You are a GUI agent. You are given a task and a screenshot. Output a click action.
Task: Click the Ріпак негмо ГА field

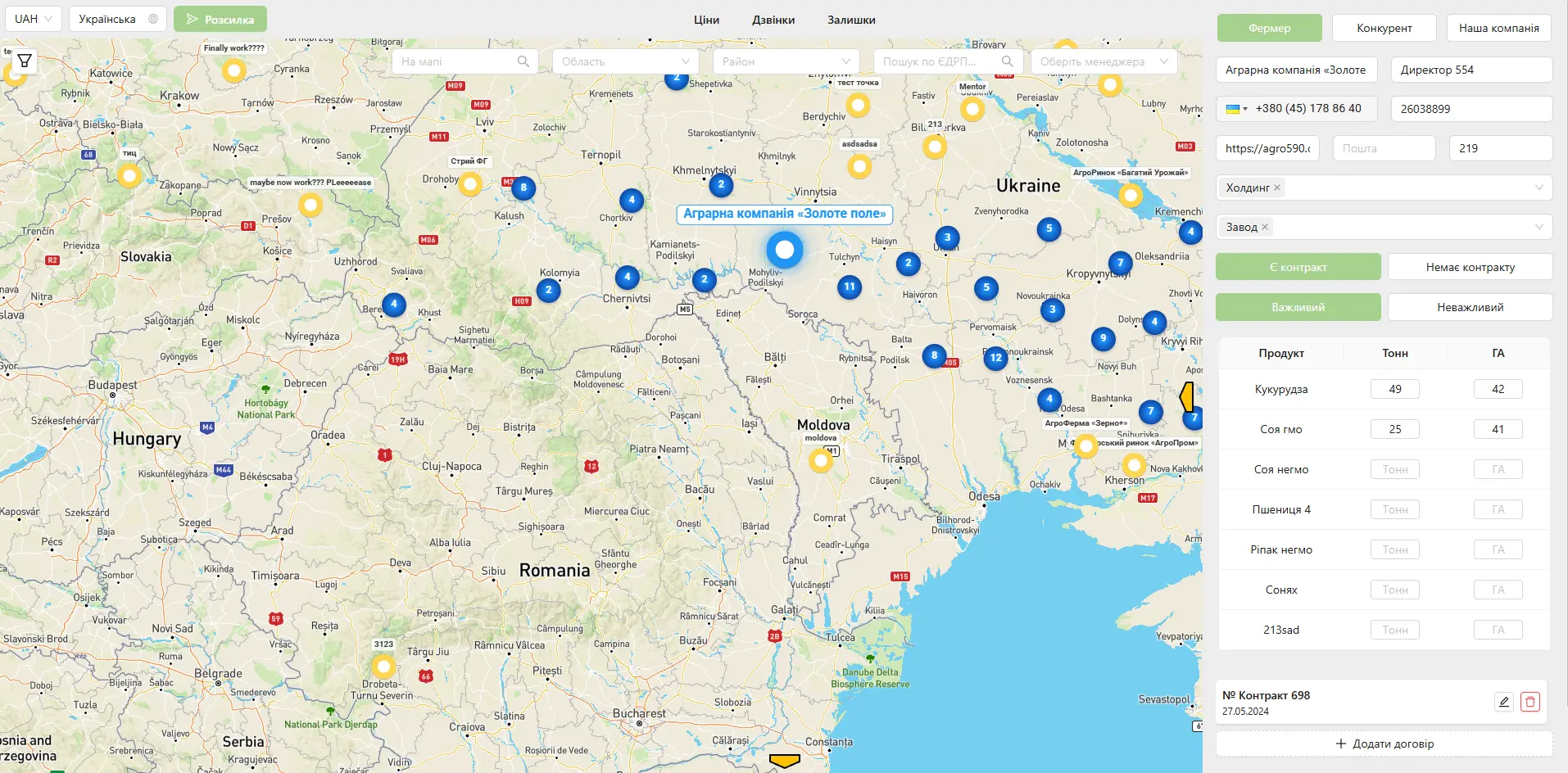tap(1498, 549)
